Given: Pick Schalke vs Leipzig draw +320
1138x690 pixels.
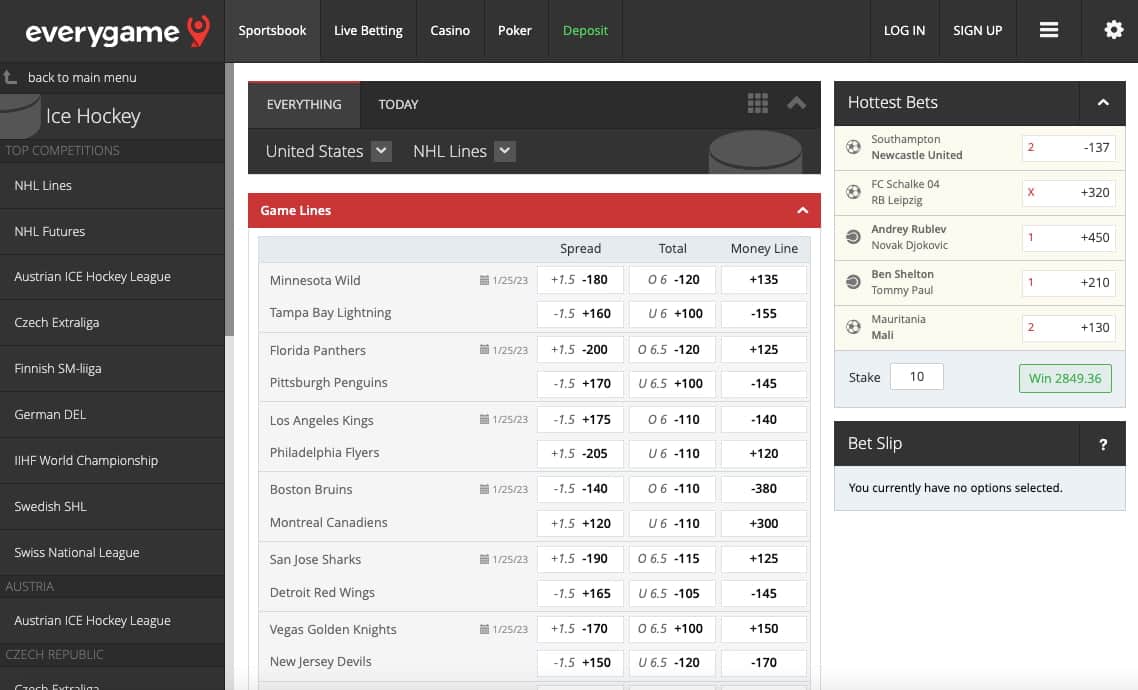Looking at the screenshot, I should (x=1068, y=192).
